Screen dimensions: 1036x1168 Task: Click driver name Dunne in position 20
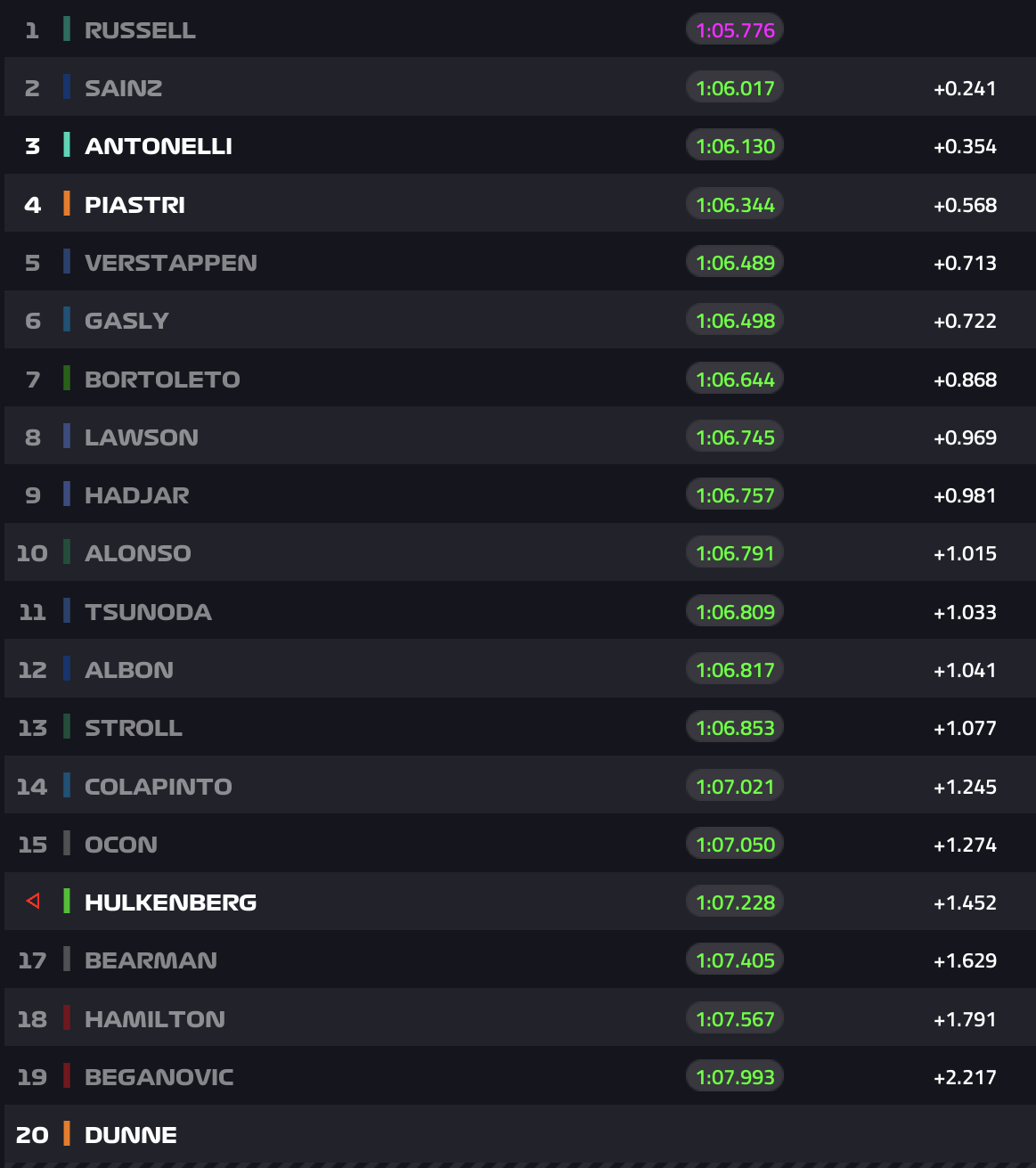coord(131,1135)
